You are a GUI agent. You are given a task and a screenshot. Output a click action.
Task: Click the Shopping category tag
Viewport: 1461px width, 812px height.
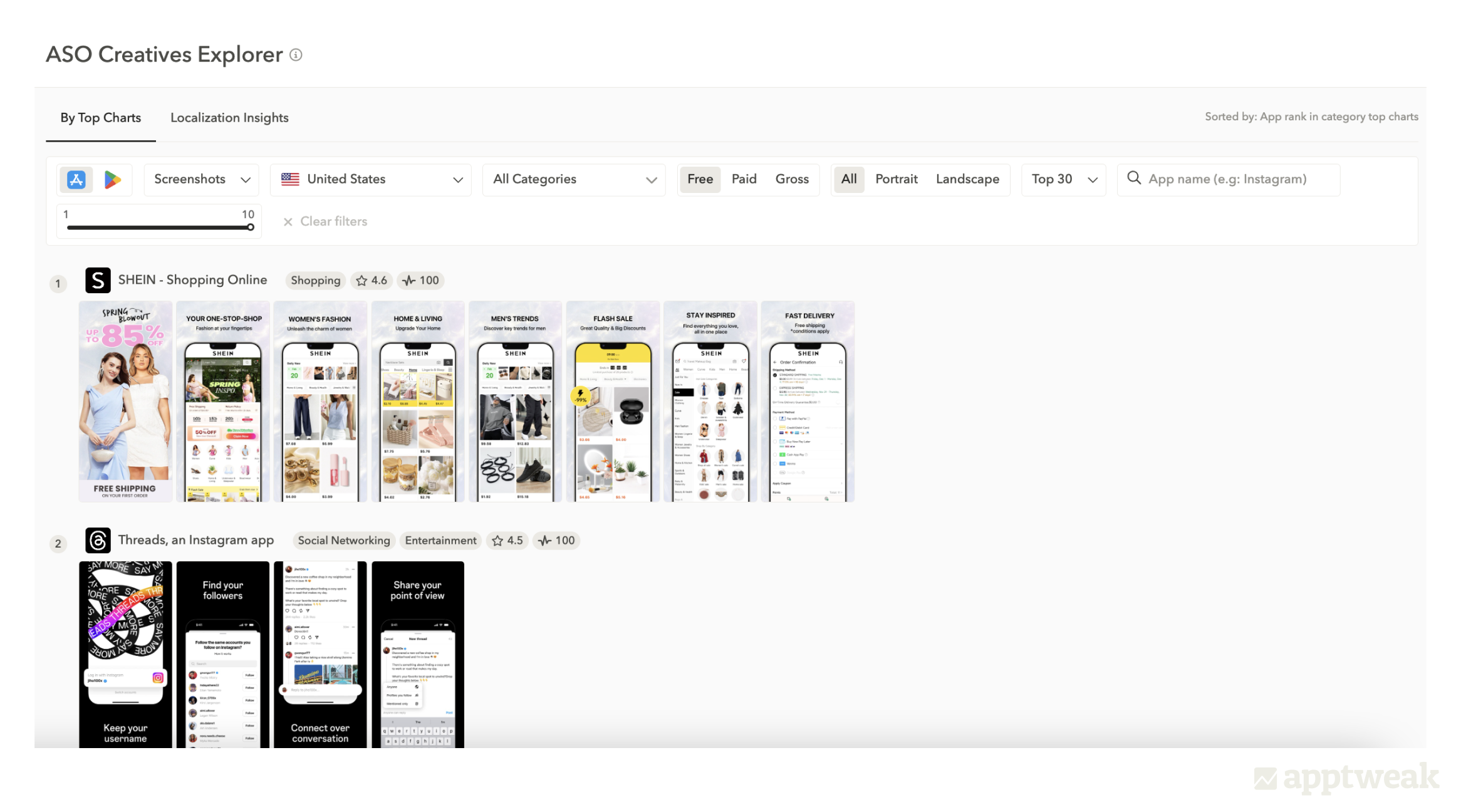pos(315,281)
